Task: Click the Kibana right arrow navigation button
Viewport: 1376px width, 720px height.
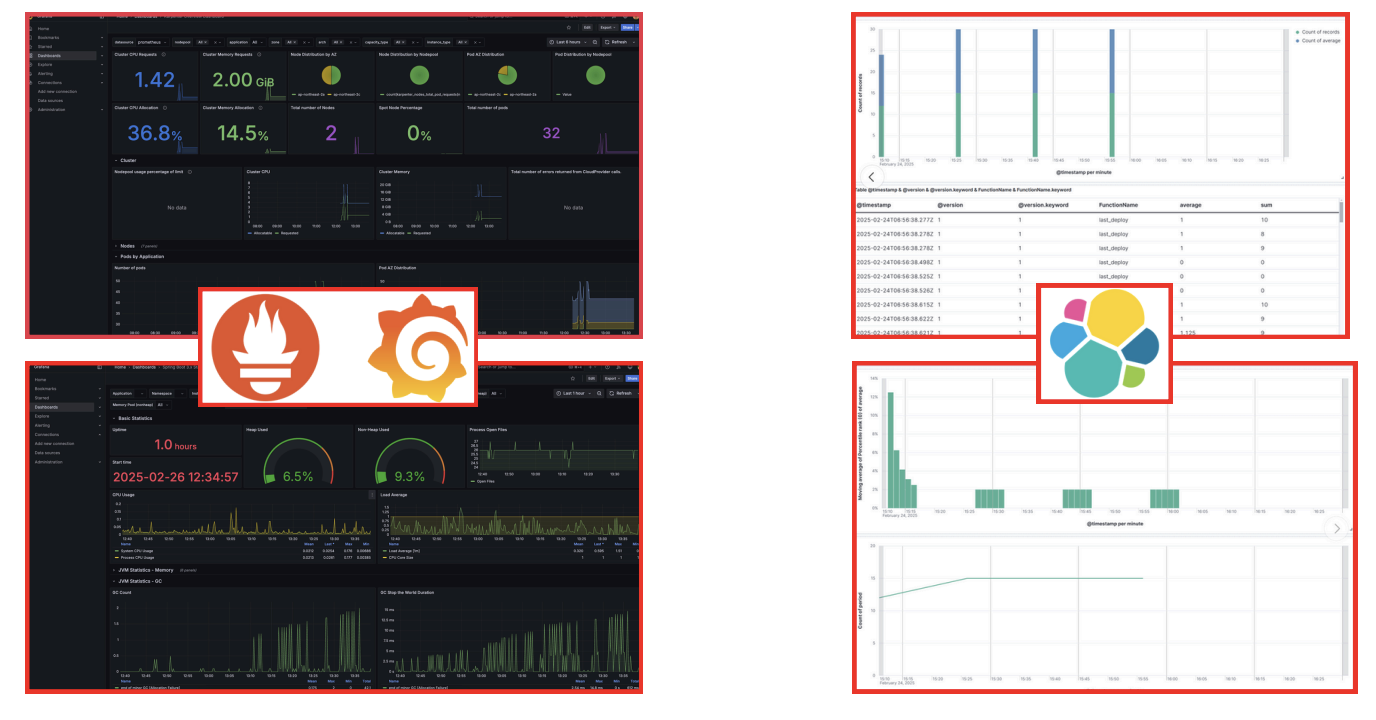Action: (1338, 529)
